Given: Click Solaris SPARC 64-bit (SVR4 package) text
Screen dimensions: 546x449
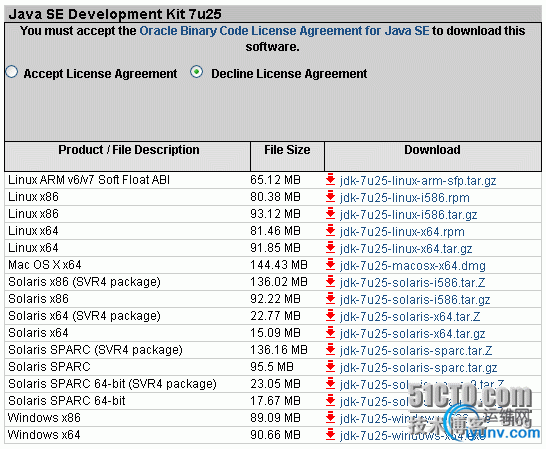Looking at the screenshot, I should click(x=112, y=384).
